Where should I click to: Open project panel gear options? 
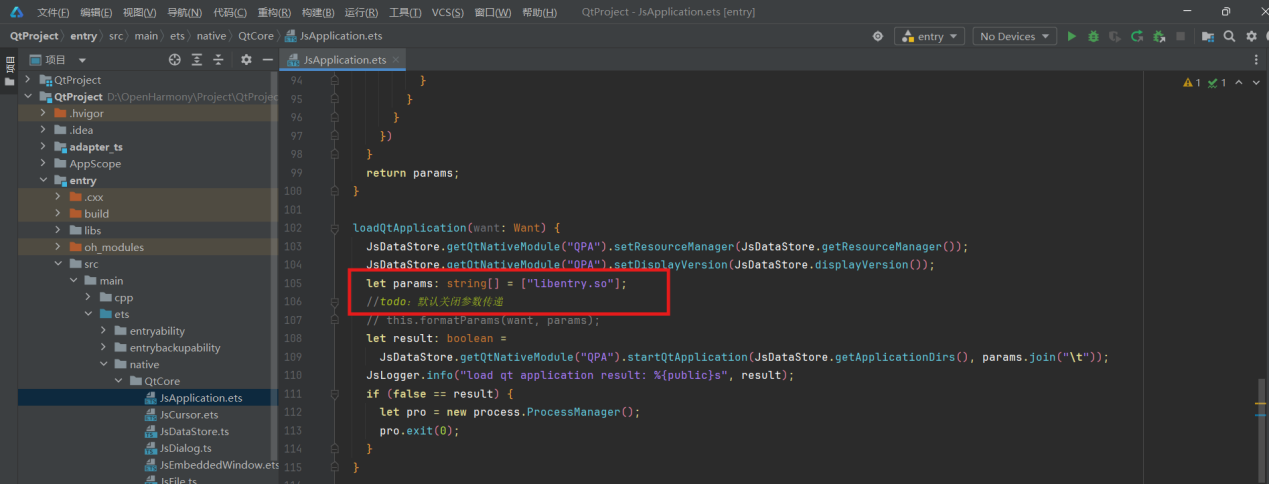246,60
